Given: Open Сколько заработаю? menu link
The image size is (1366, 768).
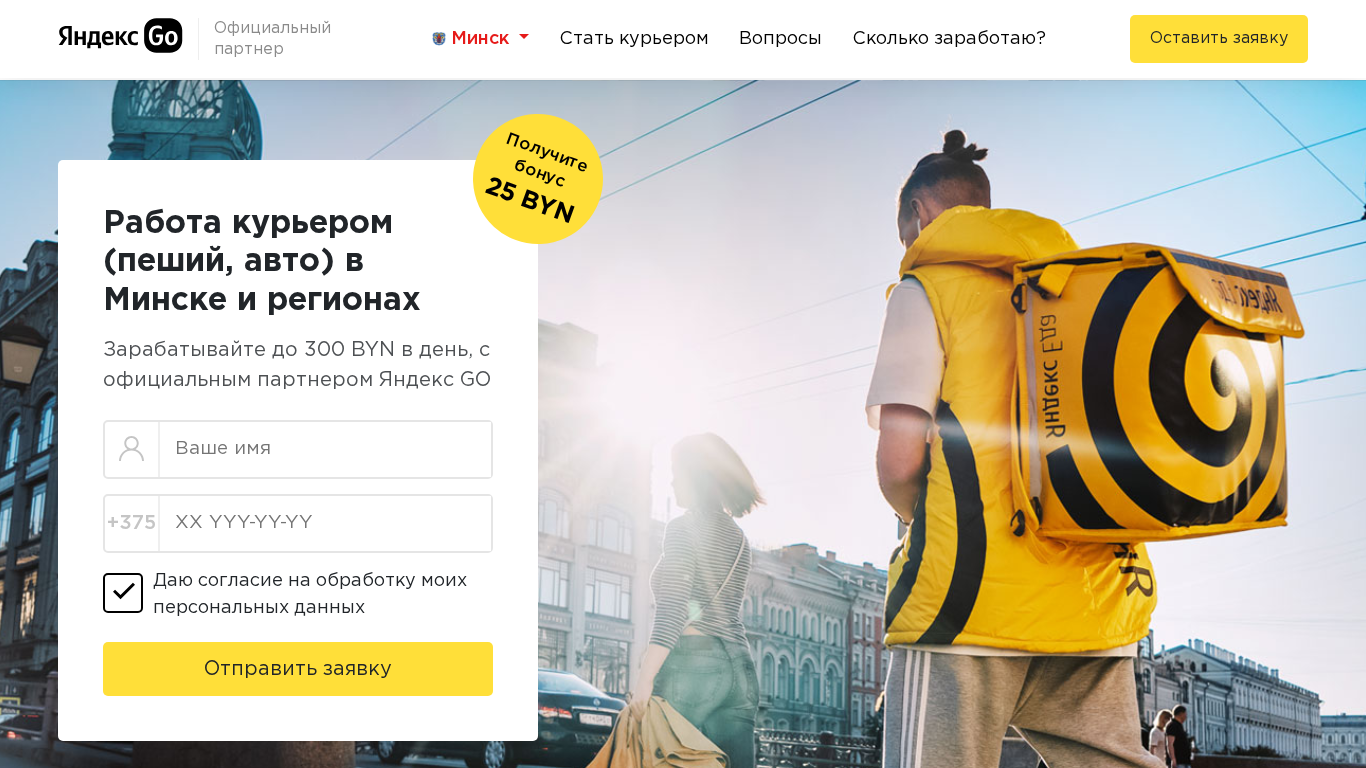Looking at the screenshot, I should click(x=949, y=38).
